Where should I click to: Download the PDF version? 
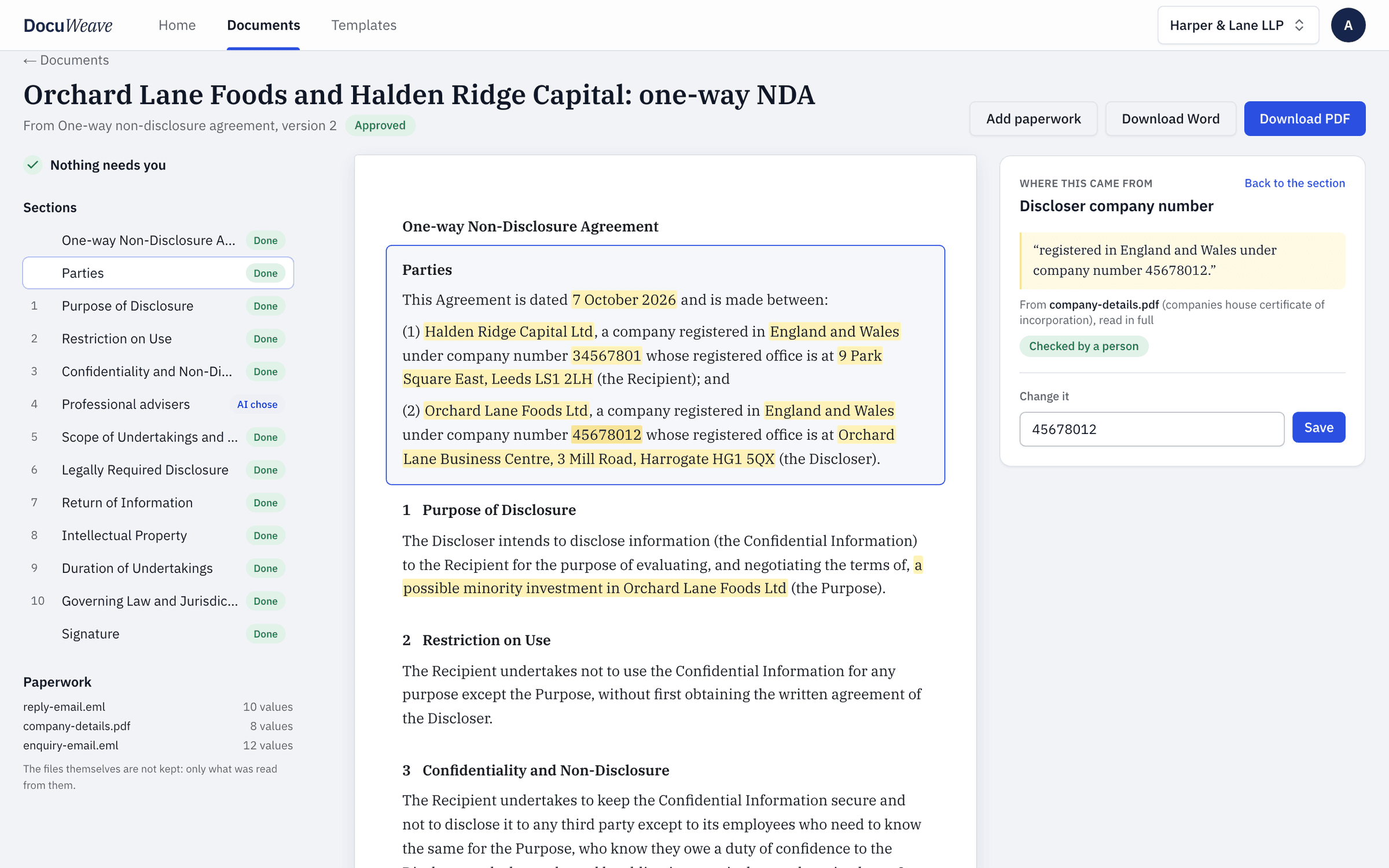pos(1305,119)
